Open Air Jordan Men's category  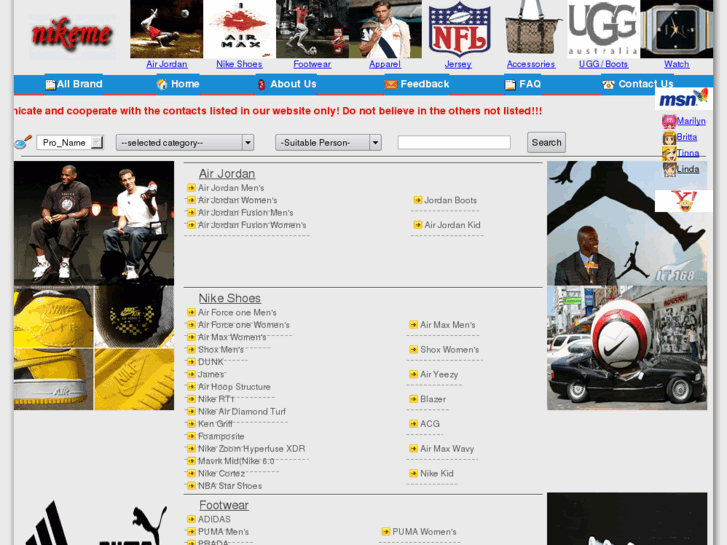[231, 188]
